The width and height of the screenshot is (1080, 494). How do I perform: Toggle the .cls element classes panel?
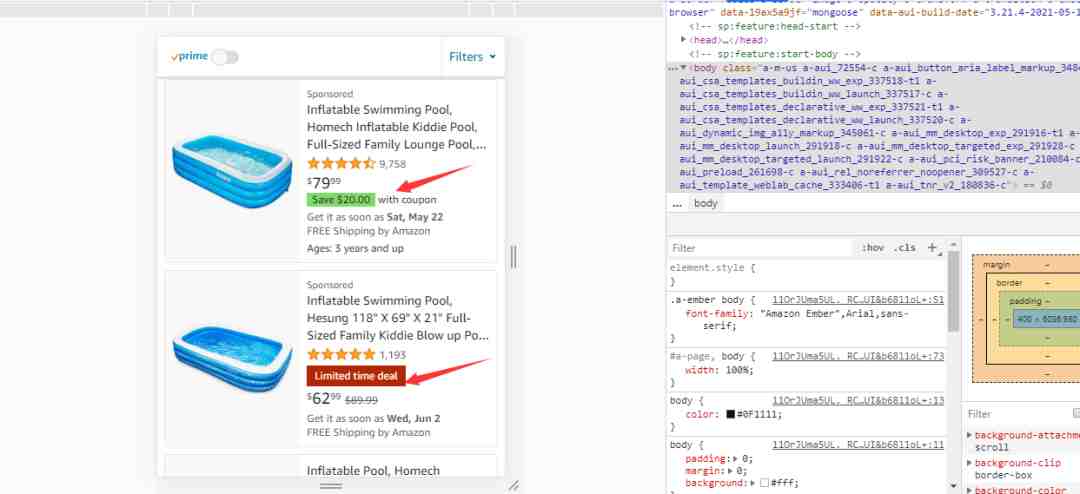[x=904, y=248]
